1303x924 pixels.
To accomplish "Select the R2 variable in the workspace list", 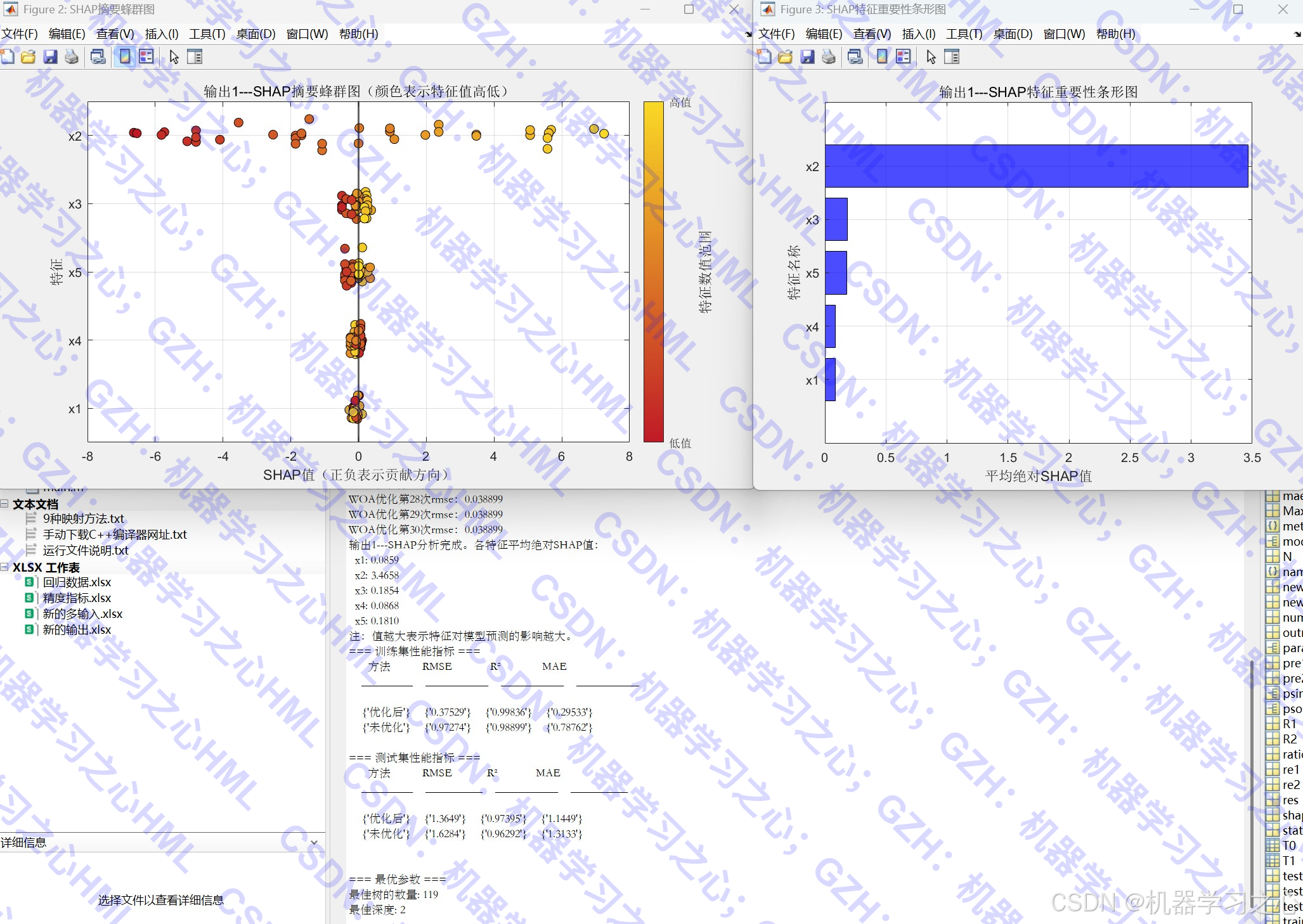I will [x=1290, y=739].
